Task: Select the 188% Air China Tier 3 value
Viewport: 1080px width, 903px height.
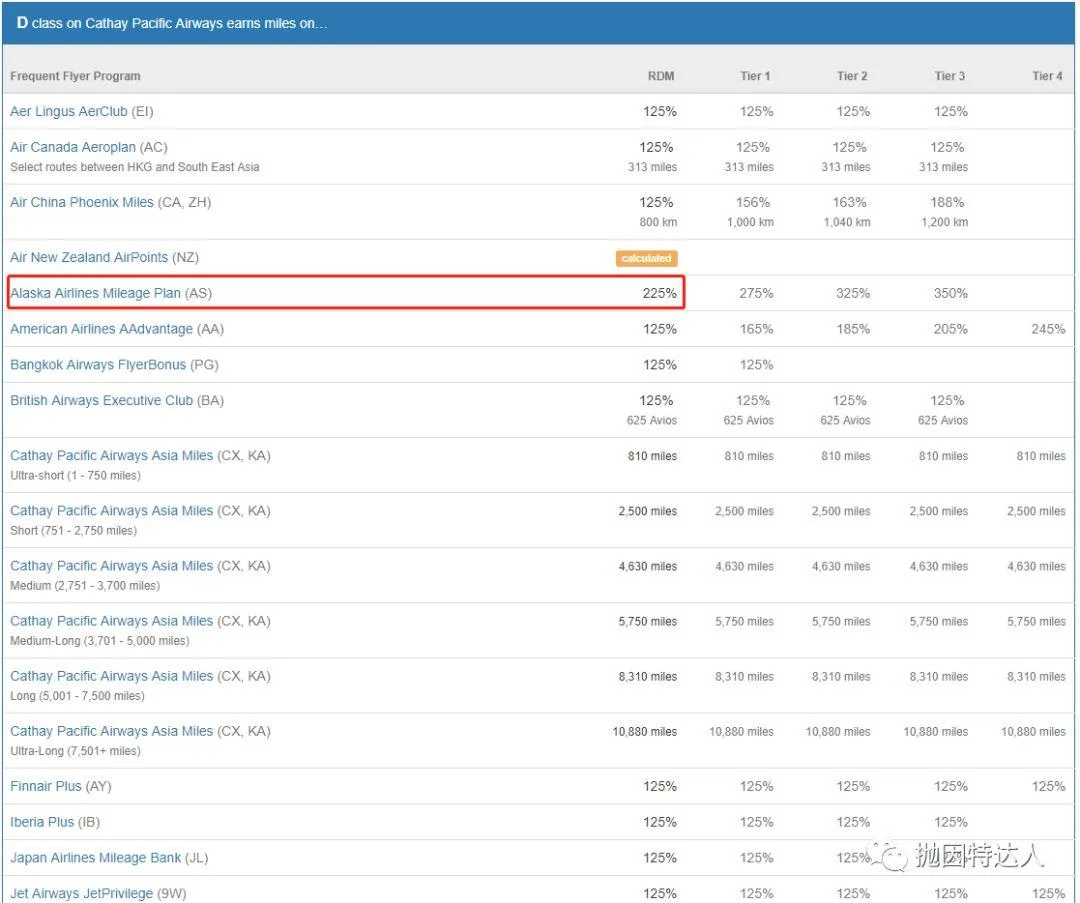Action: click(x=947, y=203)
